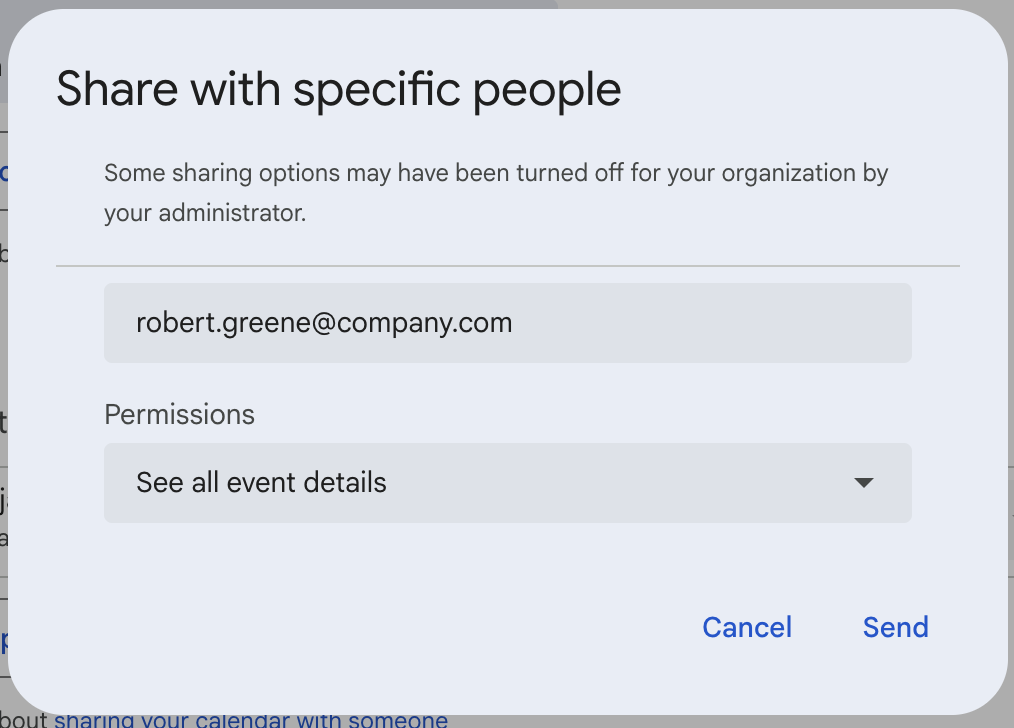Click the 'Share with specific people' dialog title
This screenshot has width=1014, height=728.
point(339,89)
